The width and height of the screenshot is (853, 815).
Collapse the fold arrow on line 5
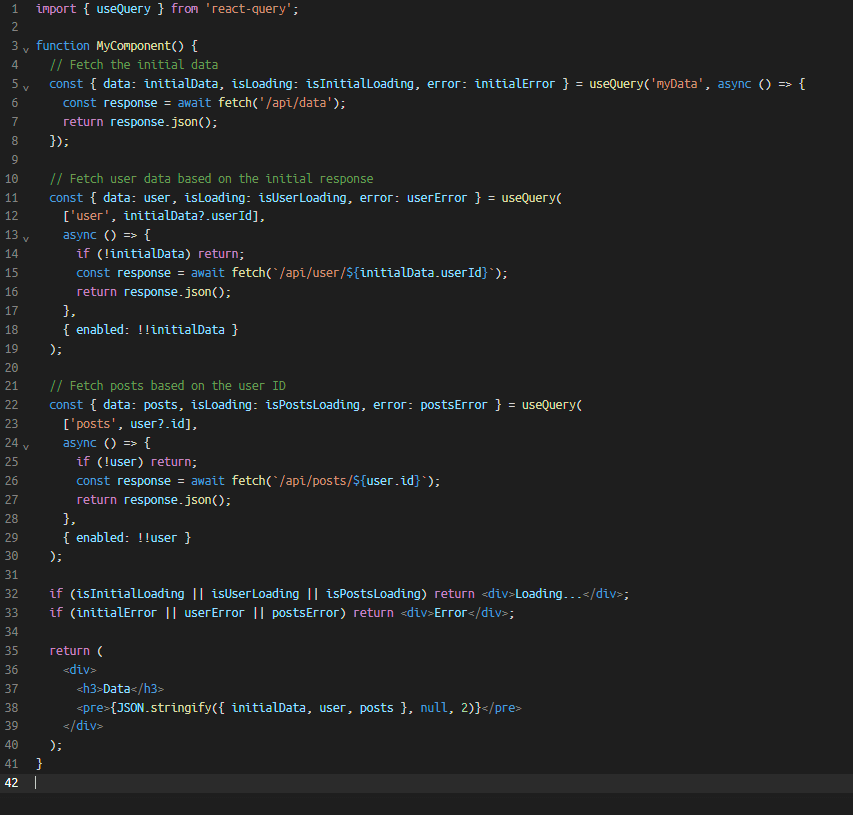tap(26, 87)
